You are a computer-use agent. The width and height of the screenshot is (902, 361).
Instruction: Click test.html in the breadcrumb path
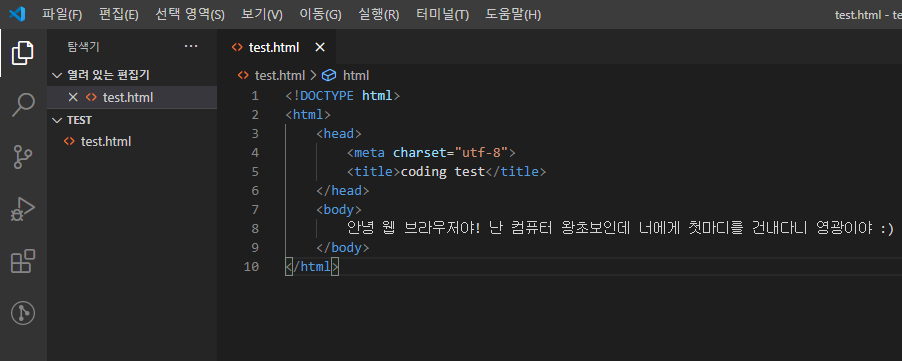(280, 75)
